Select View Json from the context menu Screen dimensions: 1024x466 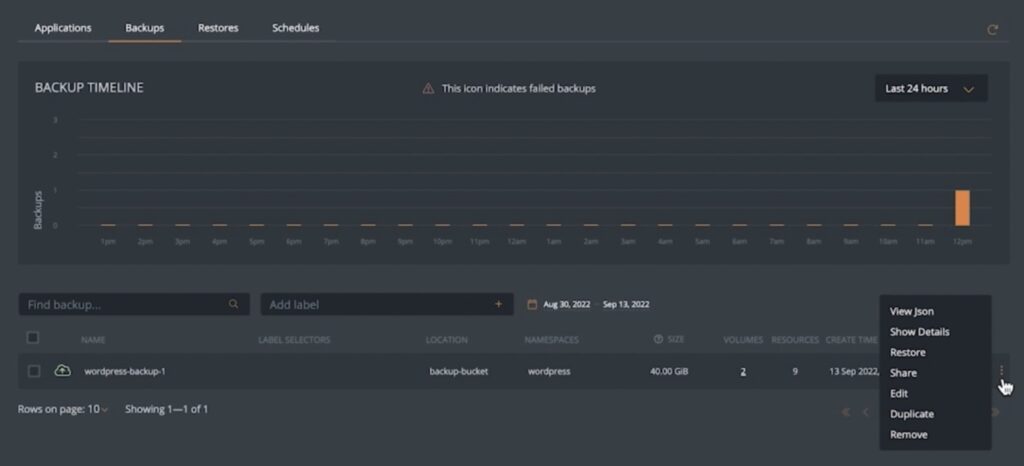[x=911, y=311]
